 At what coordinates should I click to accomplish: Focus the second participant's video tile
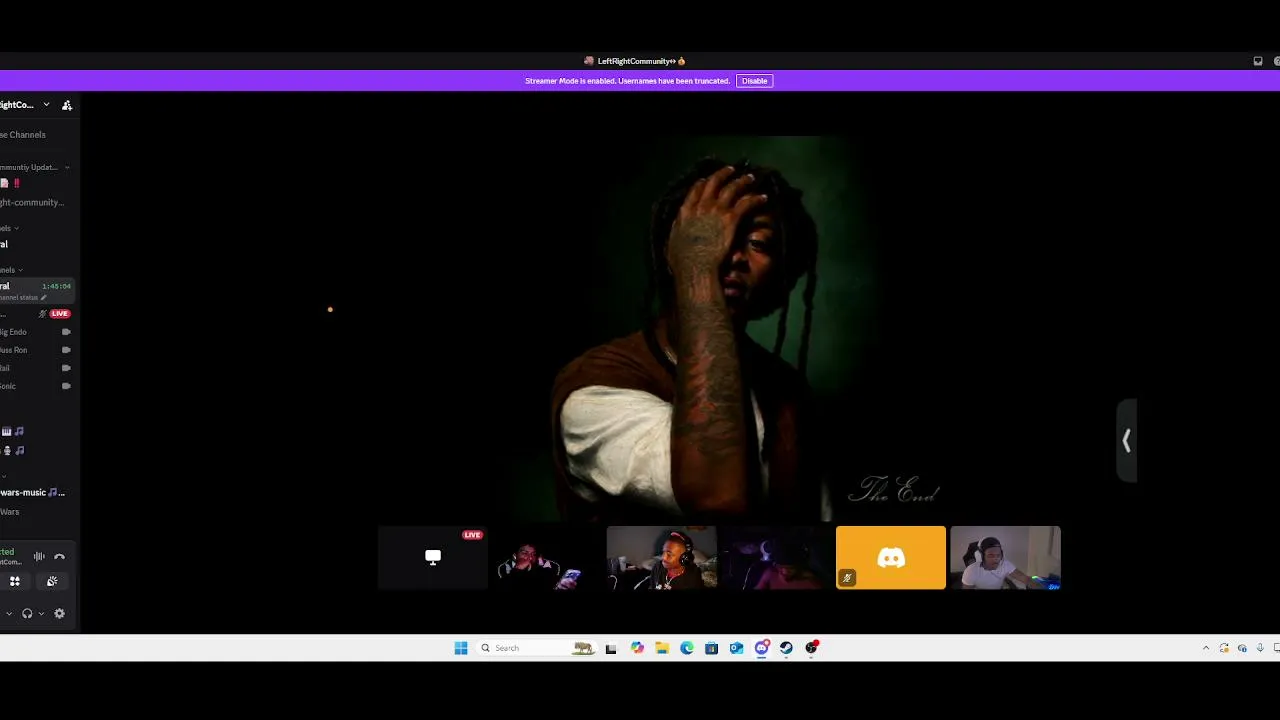(x=547, y=557)
